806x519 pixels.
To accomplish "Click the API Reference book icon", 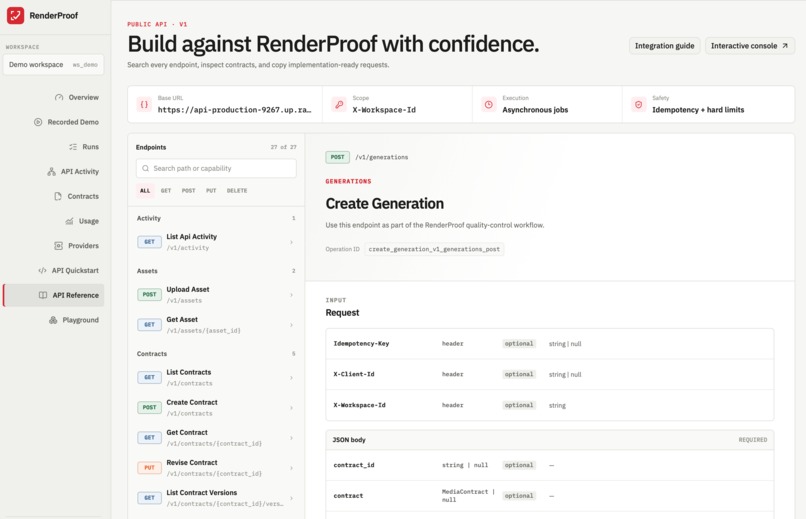I will pyautogui.click(x=43, y=295).
